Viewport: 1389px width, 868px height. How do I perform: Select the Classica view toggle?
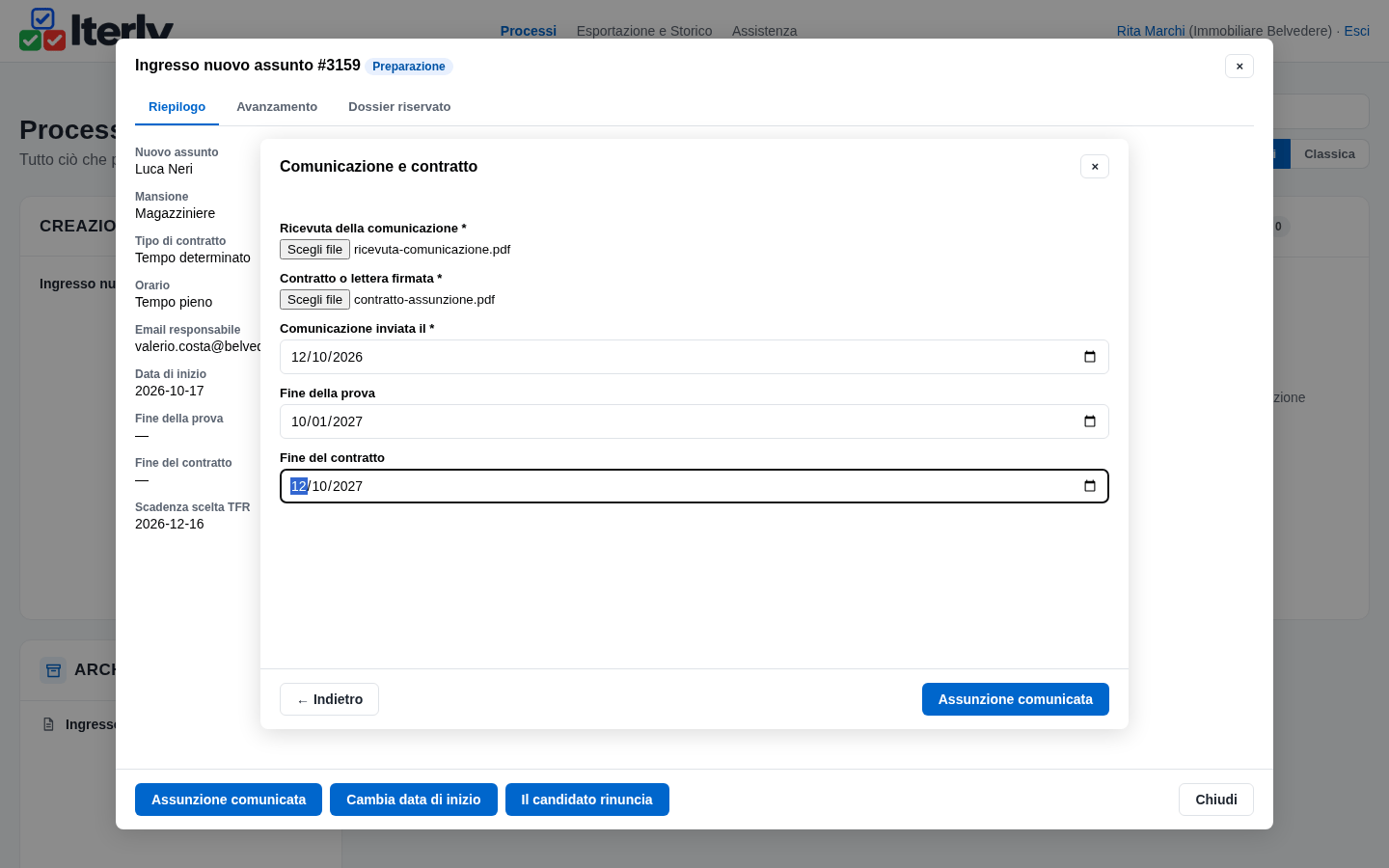point(1329,154)
